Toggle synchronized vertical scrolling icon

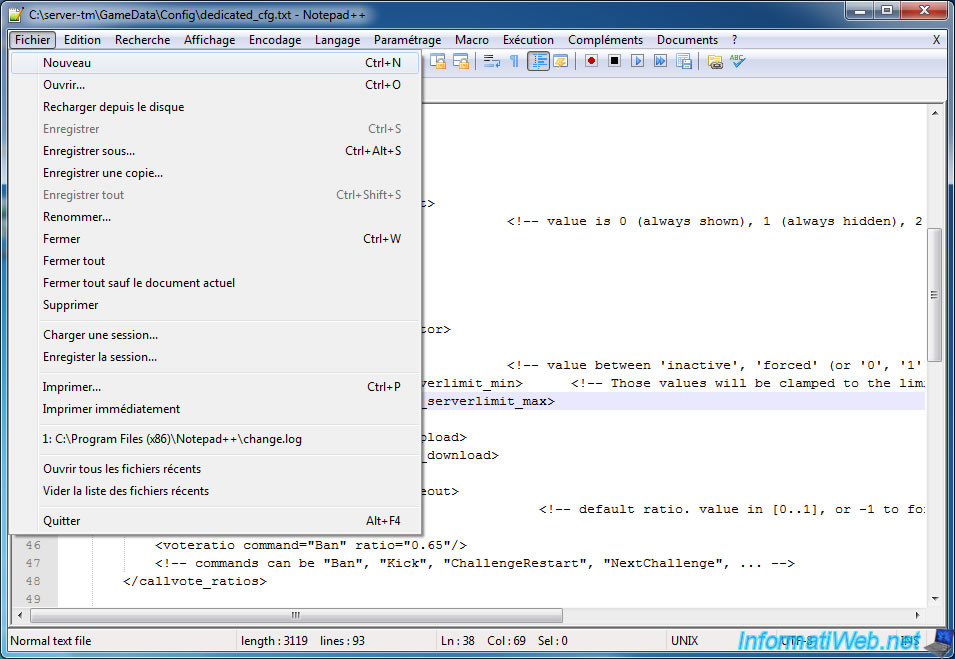click(438, 61)
